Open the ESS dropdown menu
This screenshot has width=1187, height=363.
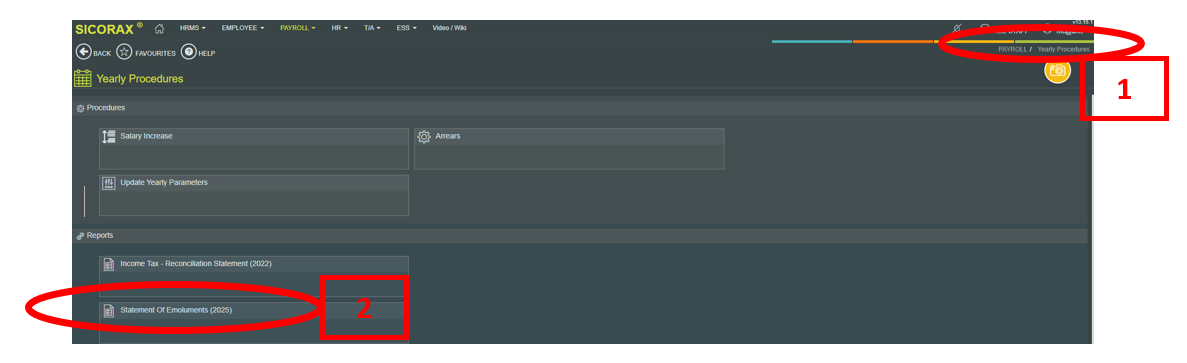click(x=406, y=28)
